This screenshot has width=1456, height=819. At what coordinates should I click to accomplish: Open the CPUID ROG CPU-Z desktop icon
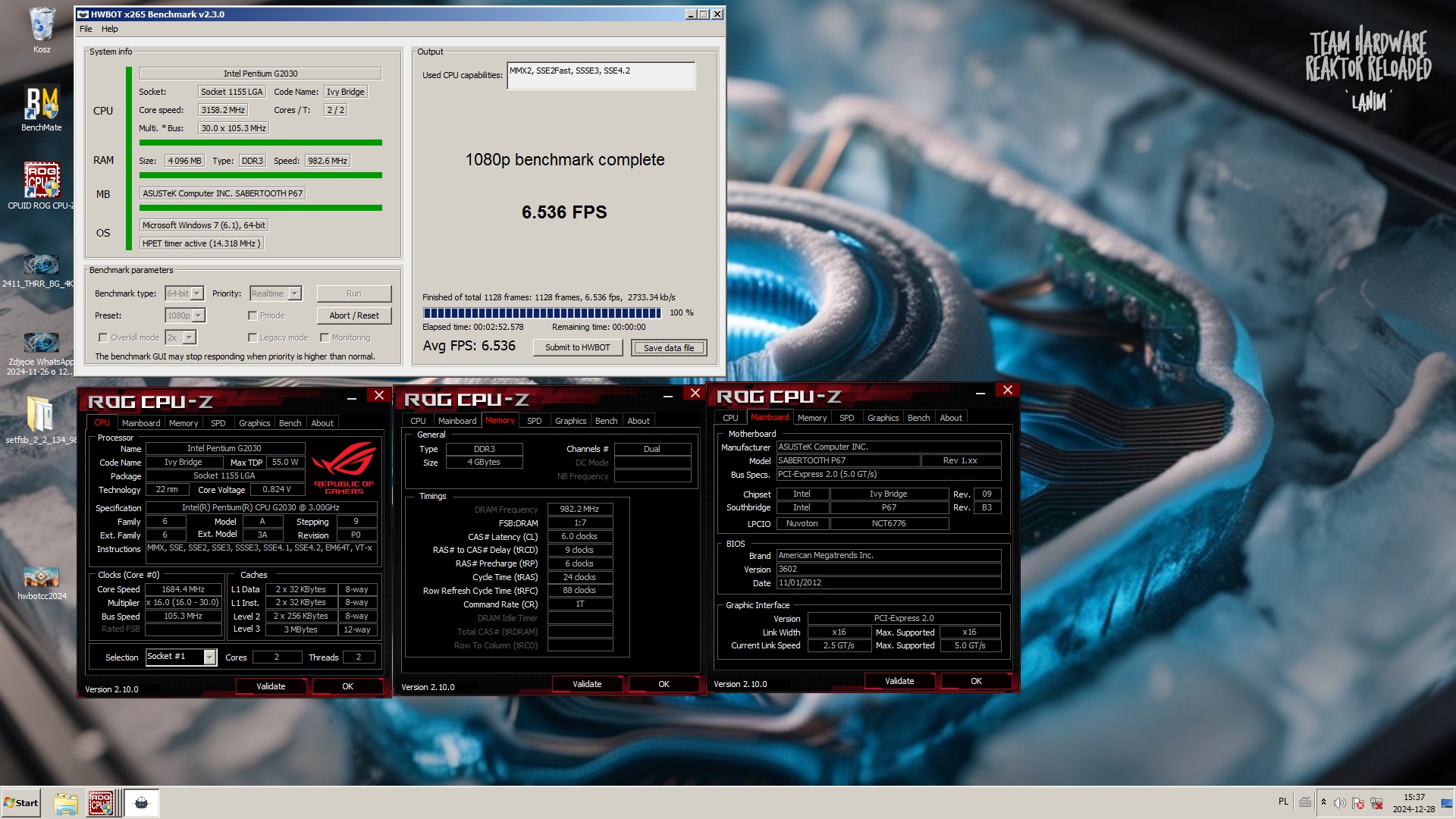[42, 186]
